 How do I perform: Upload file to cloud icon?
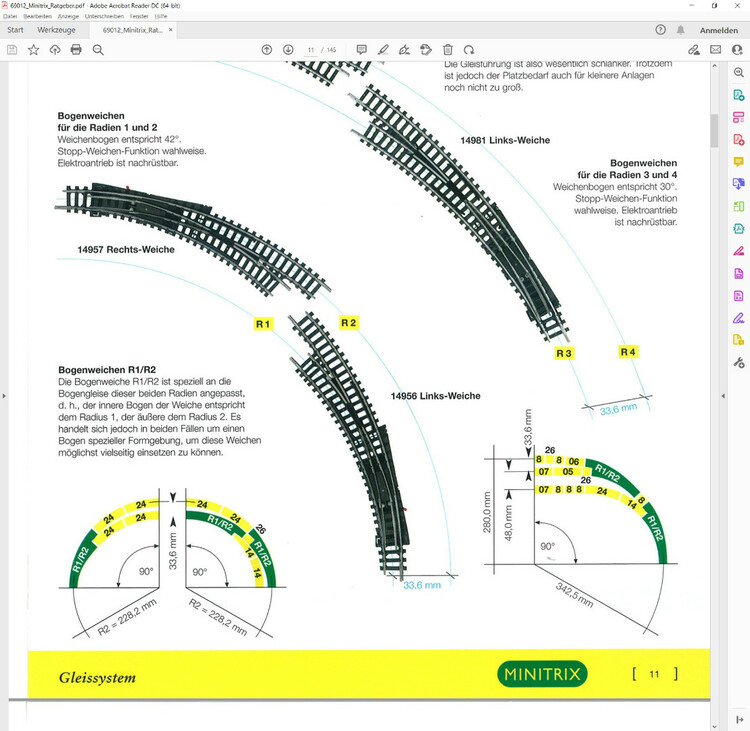click(55, 50)
